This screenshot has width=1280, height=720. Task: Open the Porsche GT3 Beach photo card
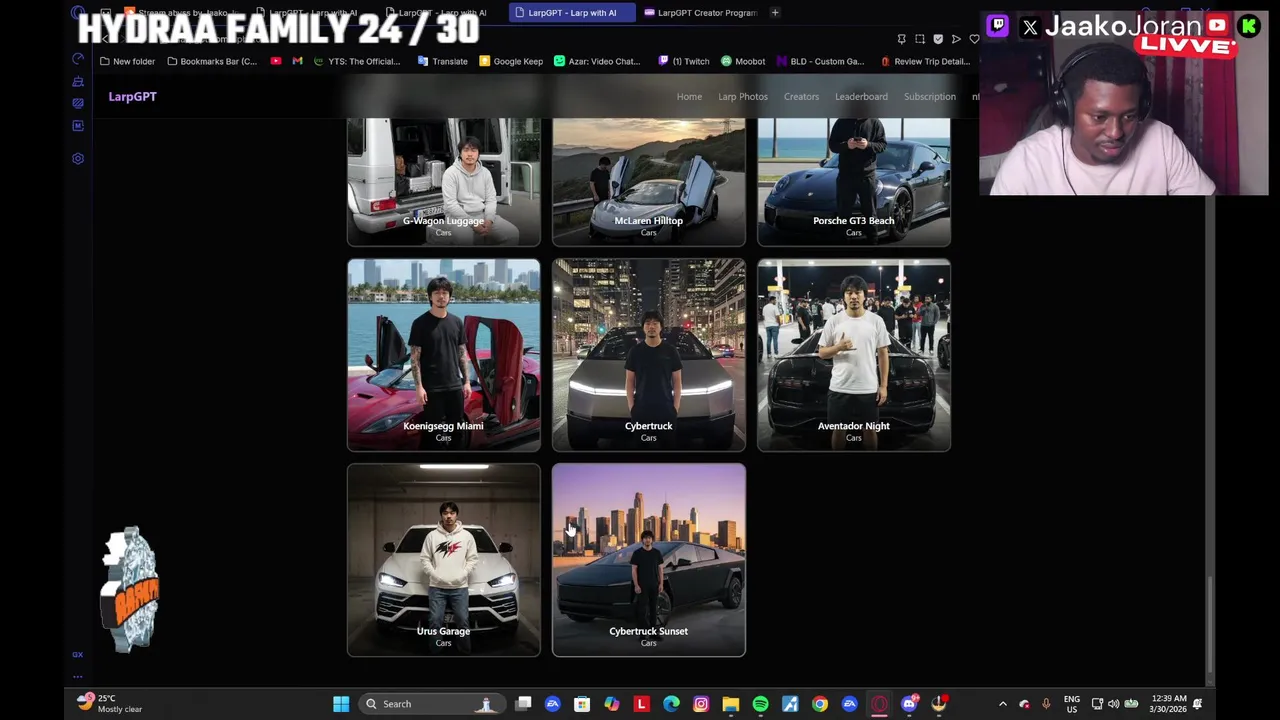[853, 182]
